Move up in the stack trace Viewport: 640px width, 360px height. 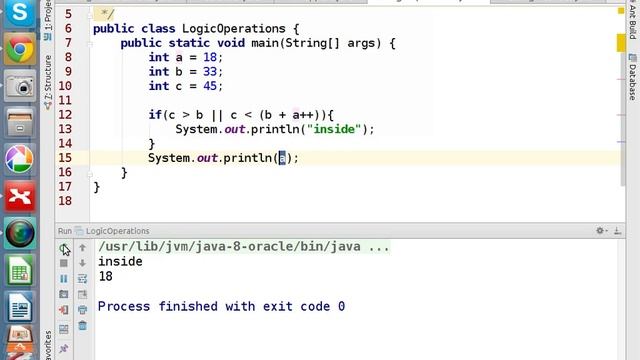tap(82, 247)
